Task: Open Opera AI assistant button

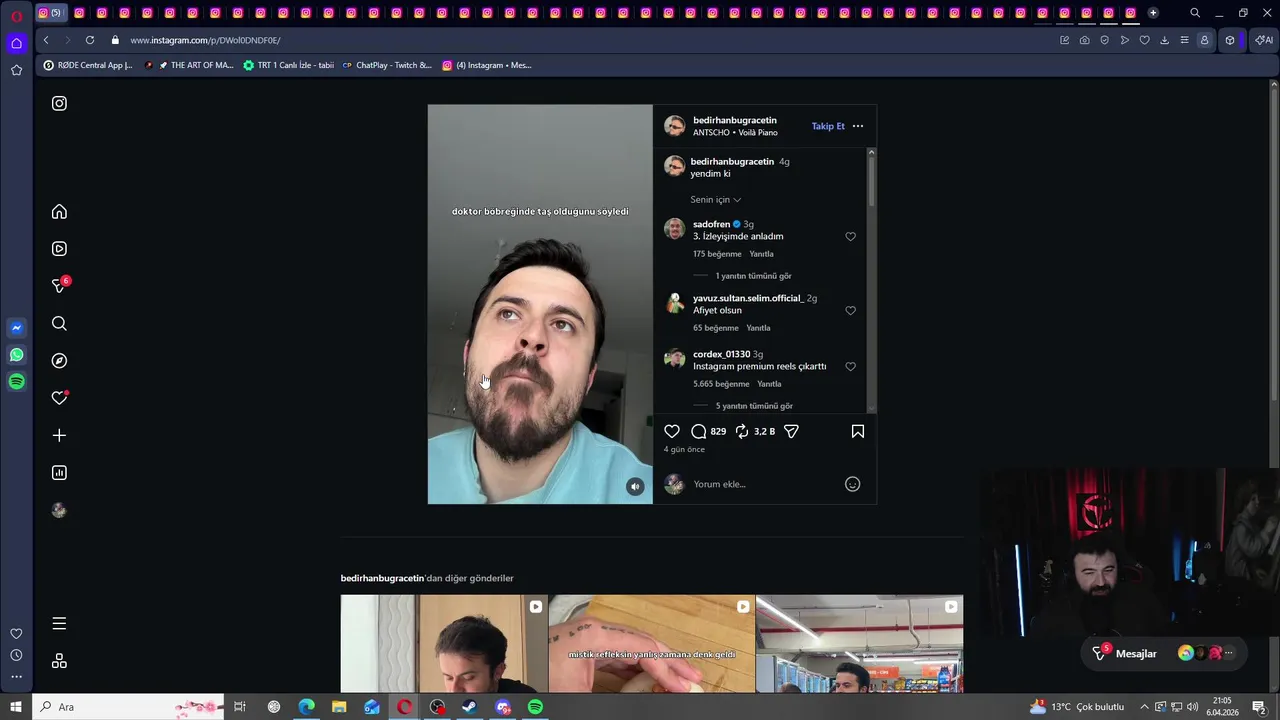Action: (1264, 40)
